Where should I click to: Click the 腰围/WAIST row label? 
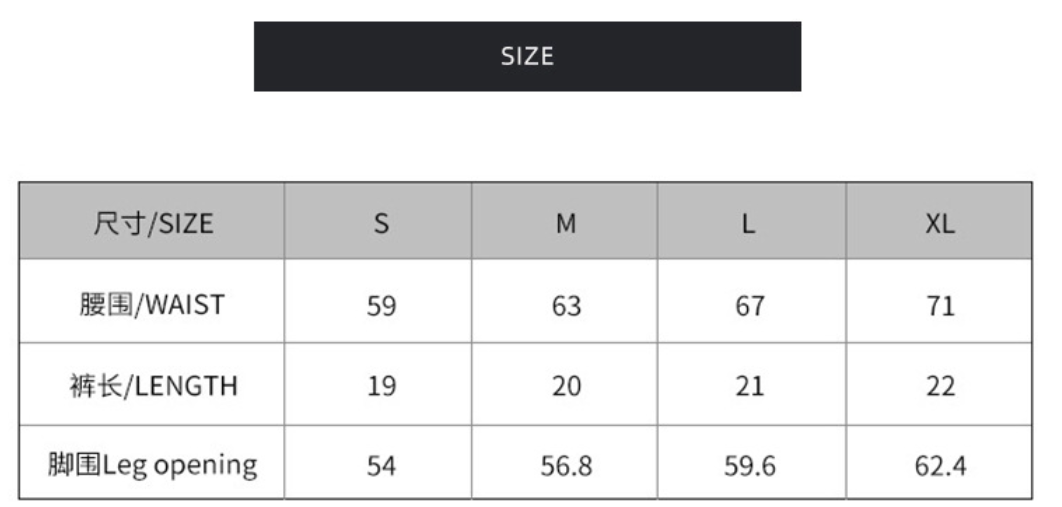click(x=152, y=305)
